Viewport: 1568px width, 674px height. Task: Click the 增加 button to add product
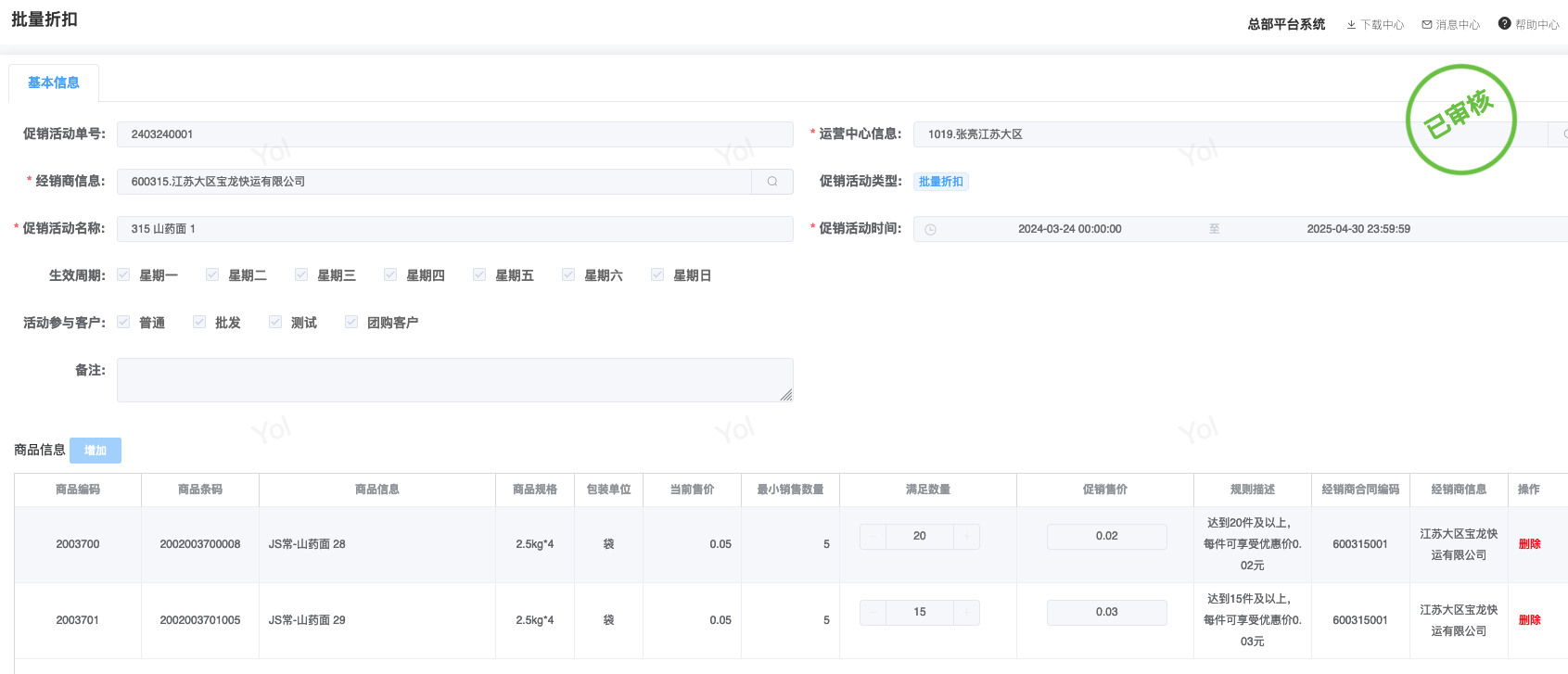pos(96,451)
